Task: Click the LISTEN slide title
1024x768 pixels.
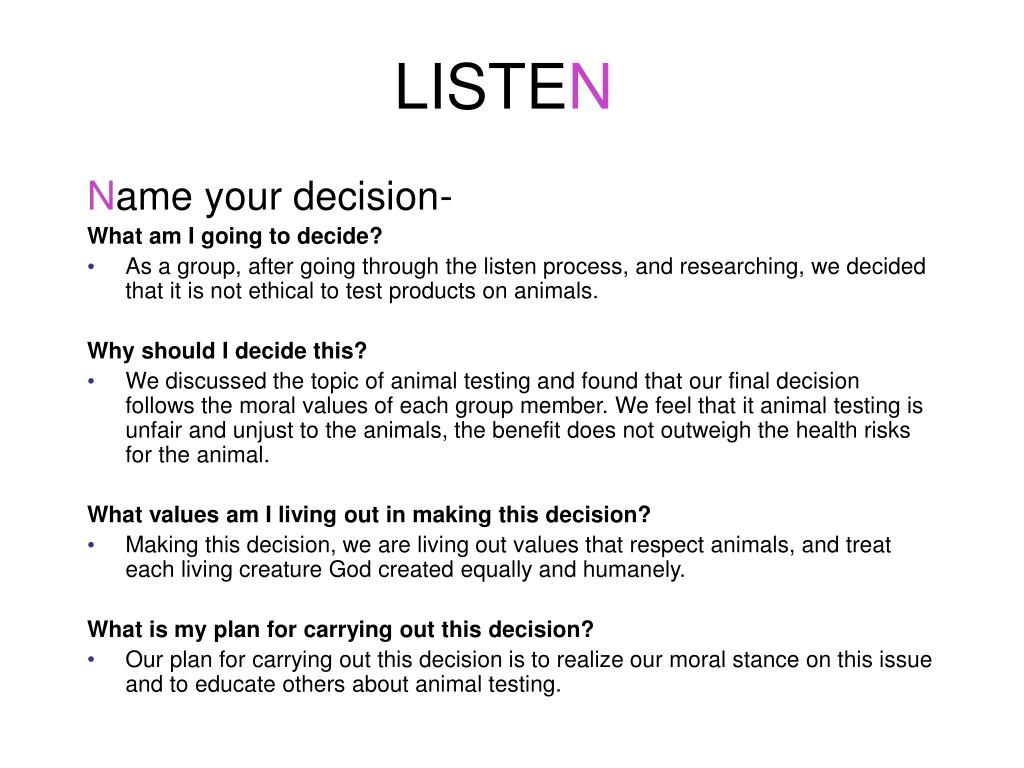Action: (503, 86)
